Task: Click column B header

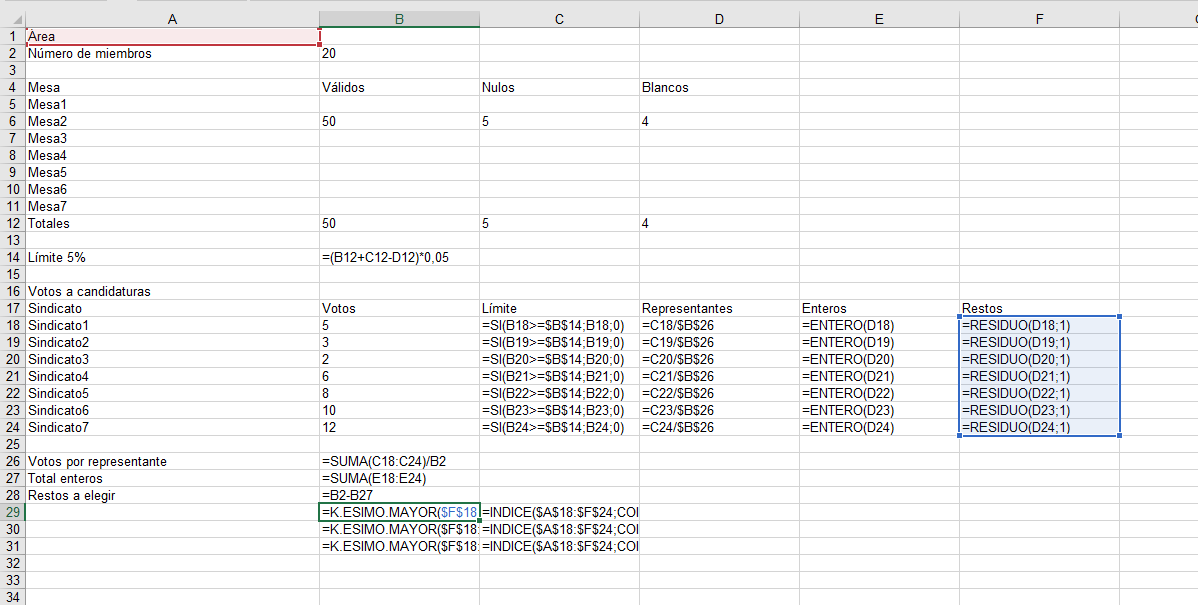Action: pos(400,19)
